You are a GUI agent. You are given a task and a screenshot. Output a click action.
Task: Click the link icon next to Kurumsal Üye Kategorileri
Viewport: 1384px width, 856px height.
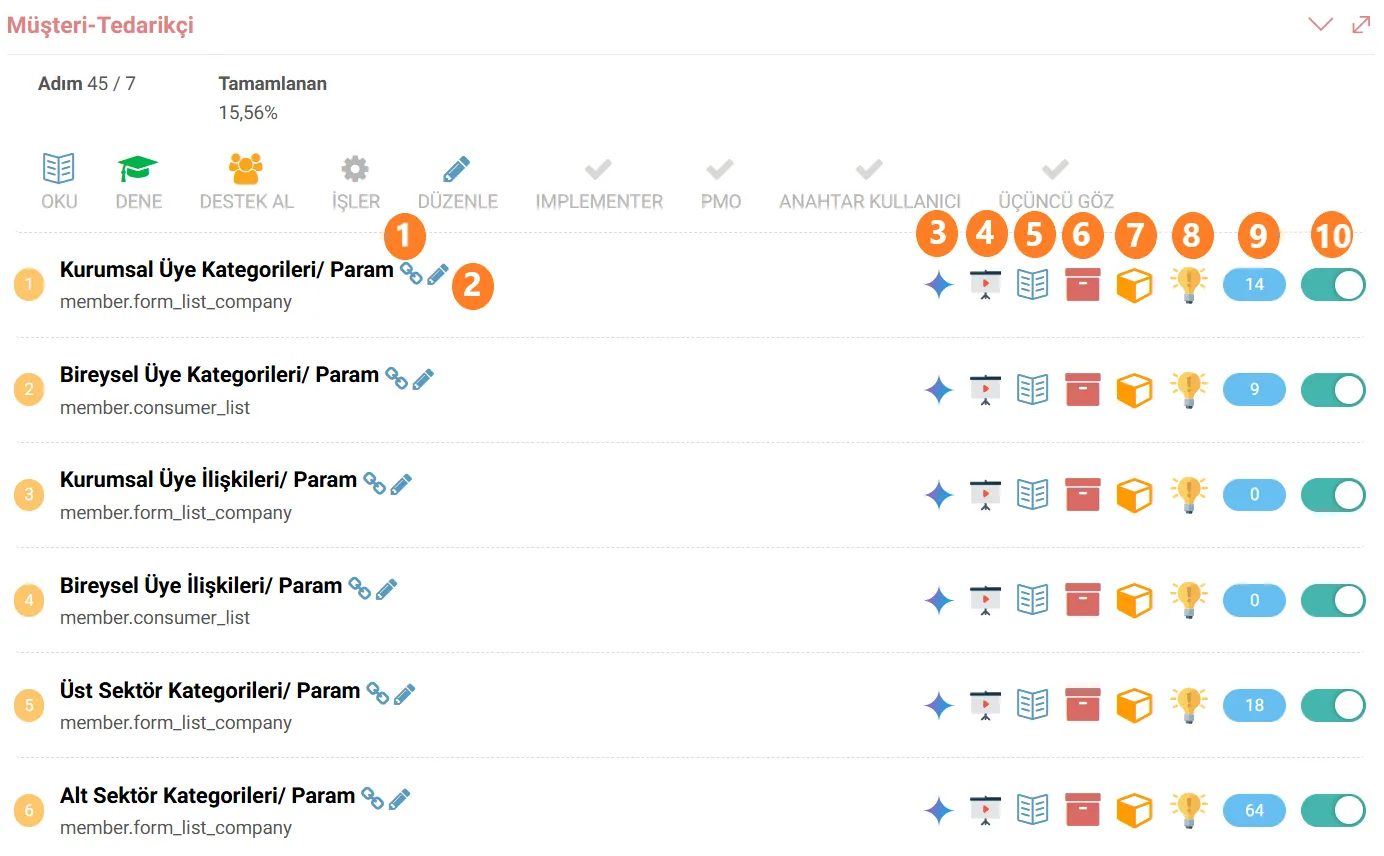click(x=410, y=273)
